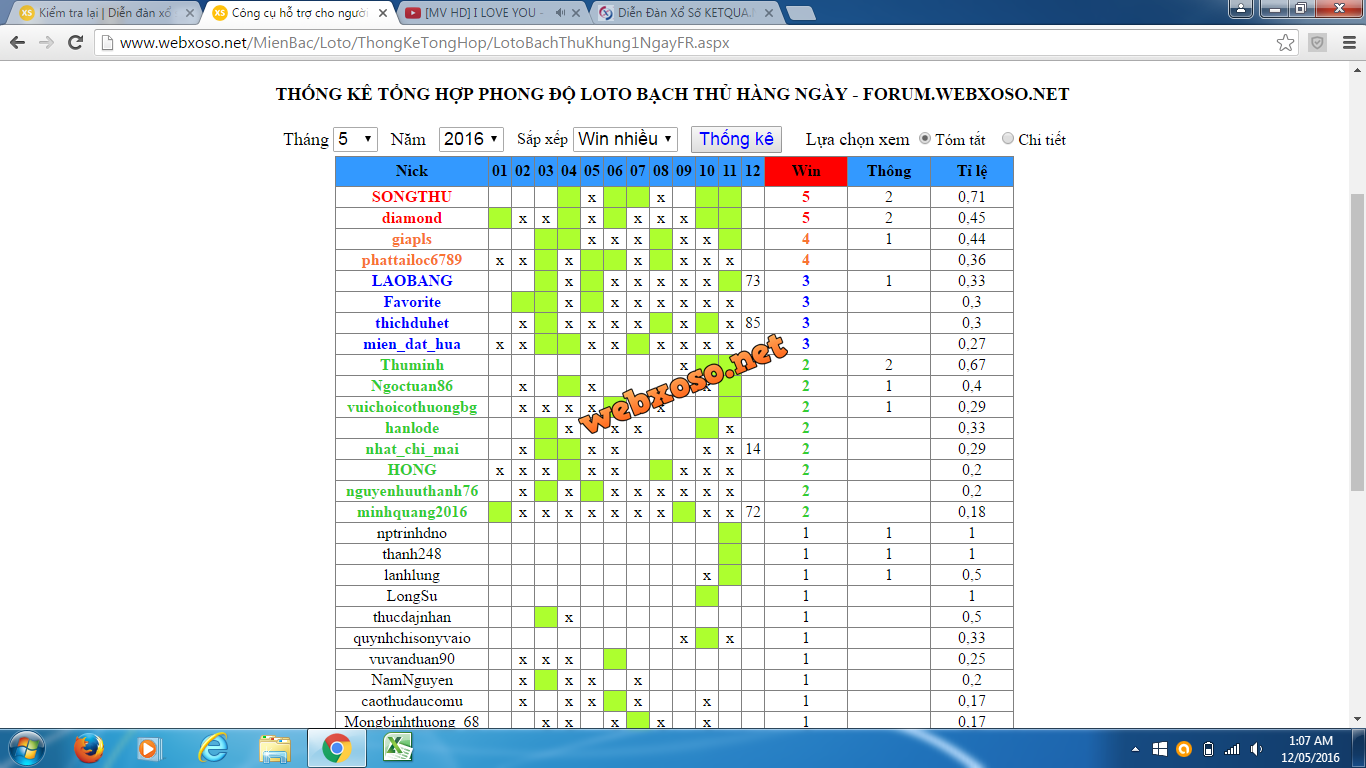Select the Tóm tắt radio button

coord(924,139)
